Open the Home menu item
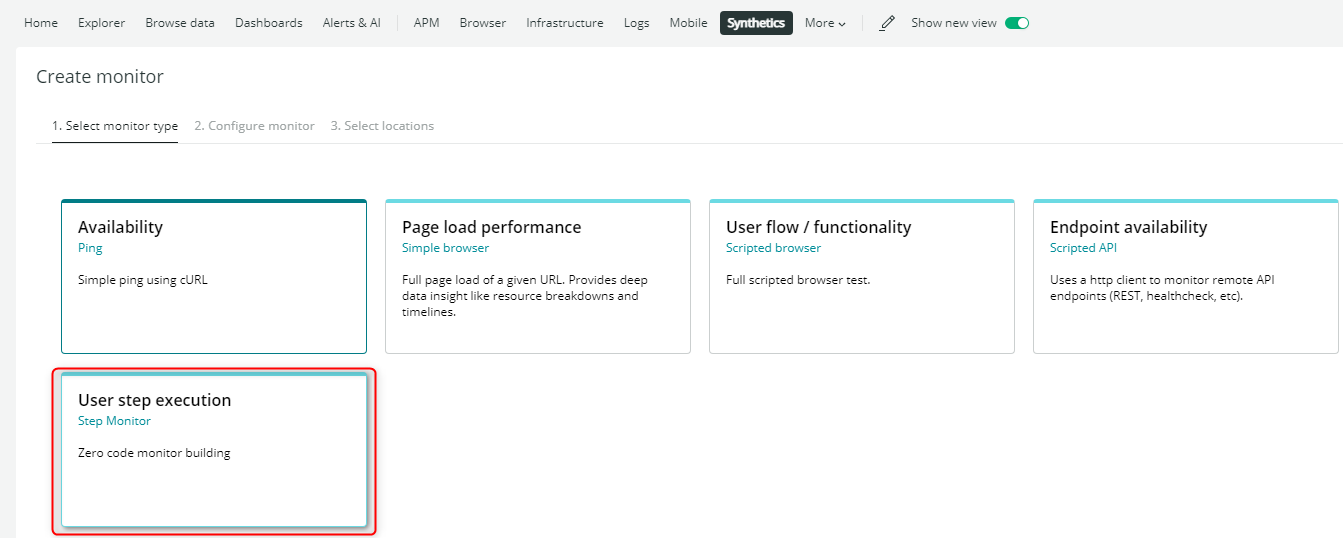 41,23
